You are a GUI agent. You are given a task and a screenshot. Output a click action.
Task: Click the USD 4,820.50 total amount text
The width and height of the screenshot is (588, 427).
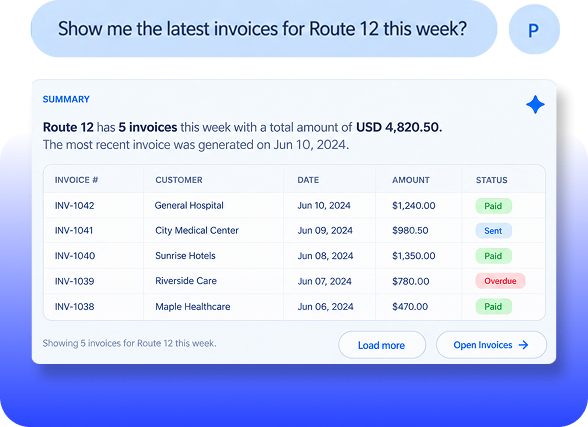tap(399, 127)
